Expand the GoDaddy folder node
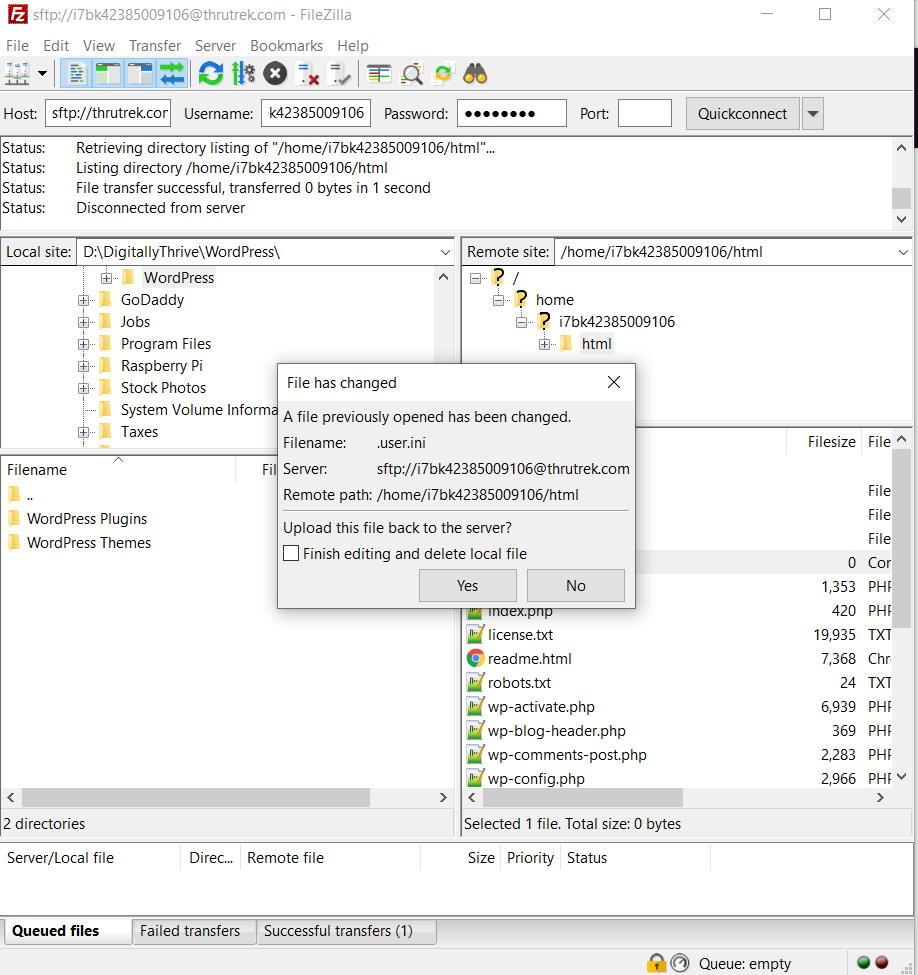This screenshot has height=975, width=918. (x=83, y=300)
